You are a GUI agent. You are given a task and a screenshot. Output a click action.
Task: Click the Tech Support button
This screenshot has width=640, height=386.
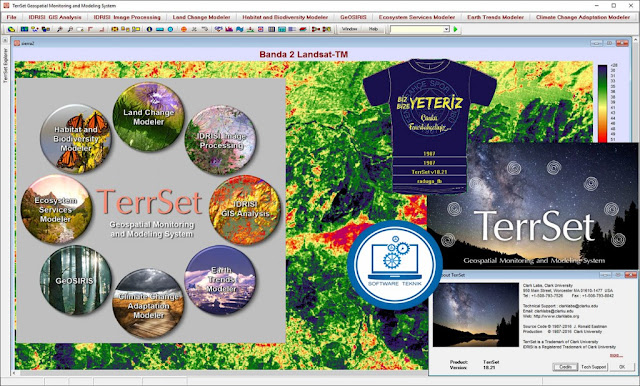tap(593, 367)
